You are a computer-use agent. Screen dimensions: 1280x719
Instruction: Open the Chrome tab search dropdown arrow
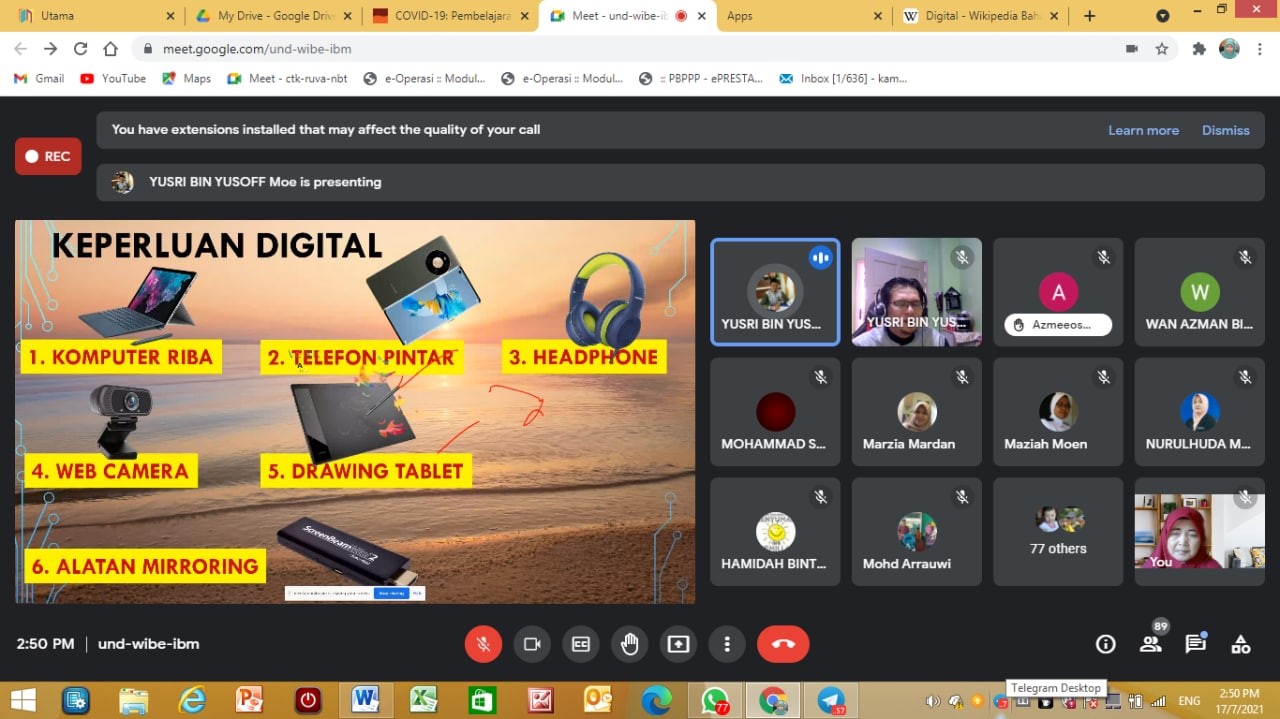click(1162, 16)
